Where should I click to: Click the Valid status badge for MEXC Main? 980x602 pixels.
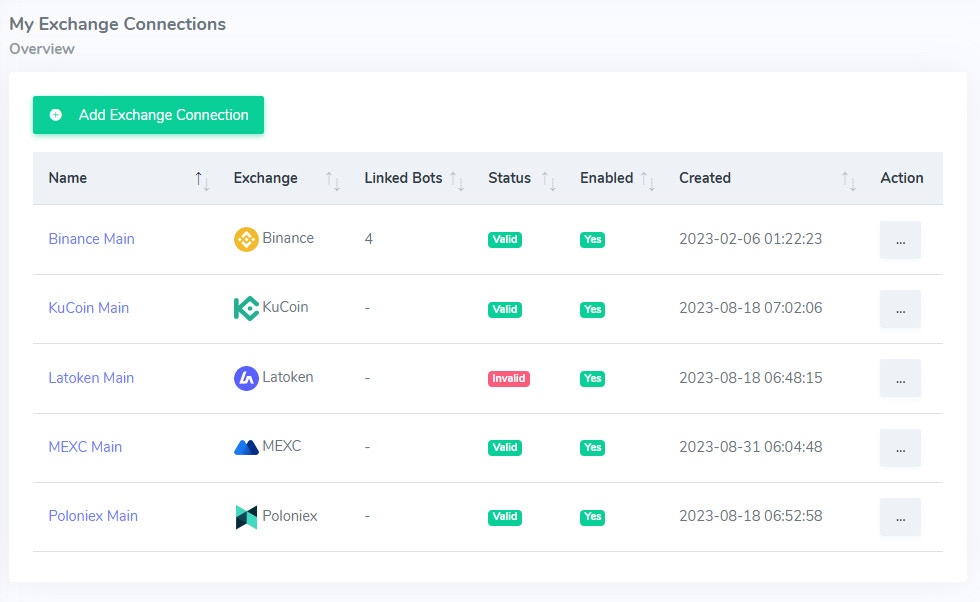point(505,448)
